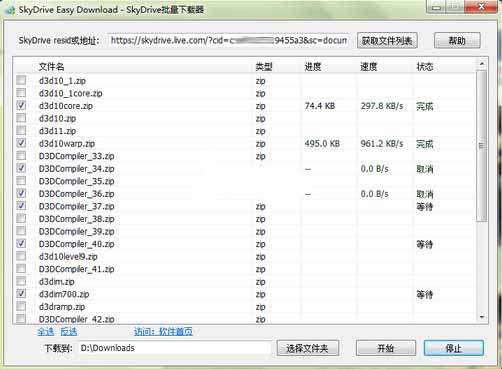Open help with the 帮助 button
This screenshot has height=369, width=502.
457,41
